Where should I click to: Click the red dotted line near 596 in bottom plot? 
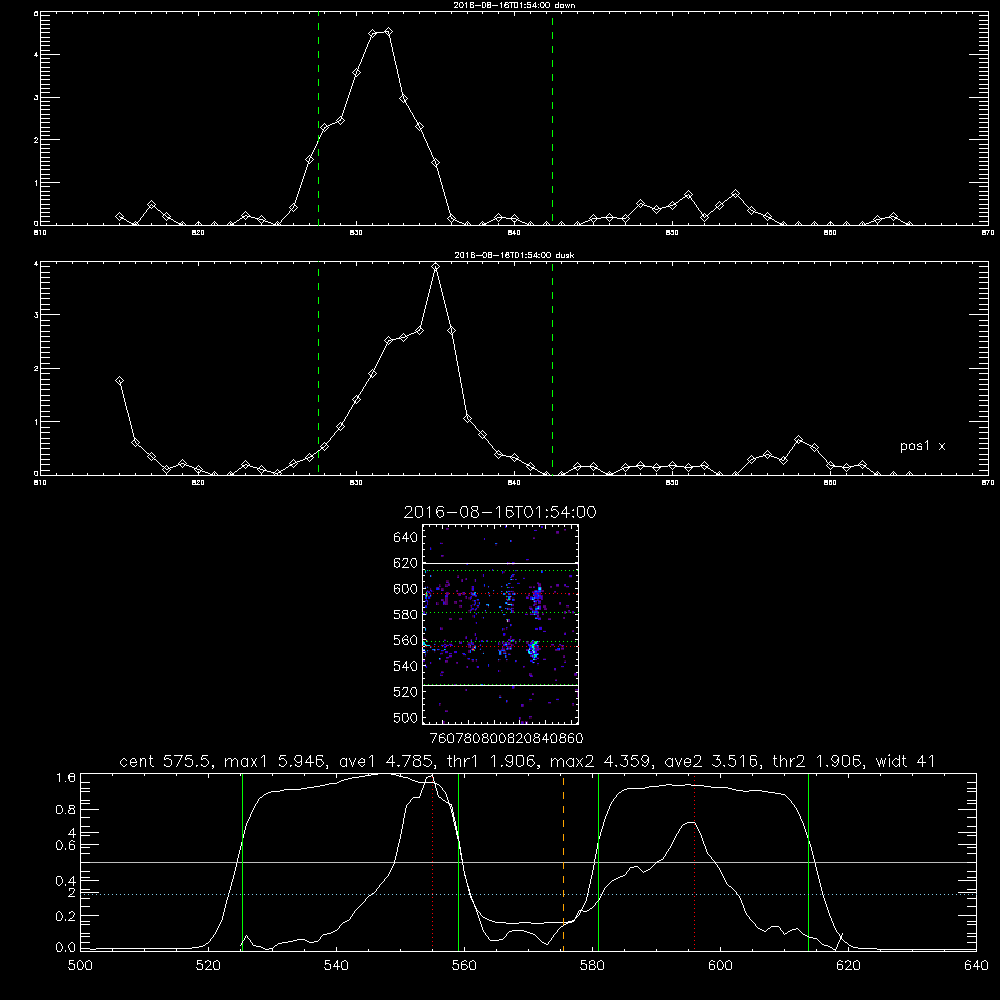(694, 862)
